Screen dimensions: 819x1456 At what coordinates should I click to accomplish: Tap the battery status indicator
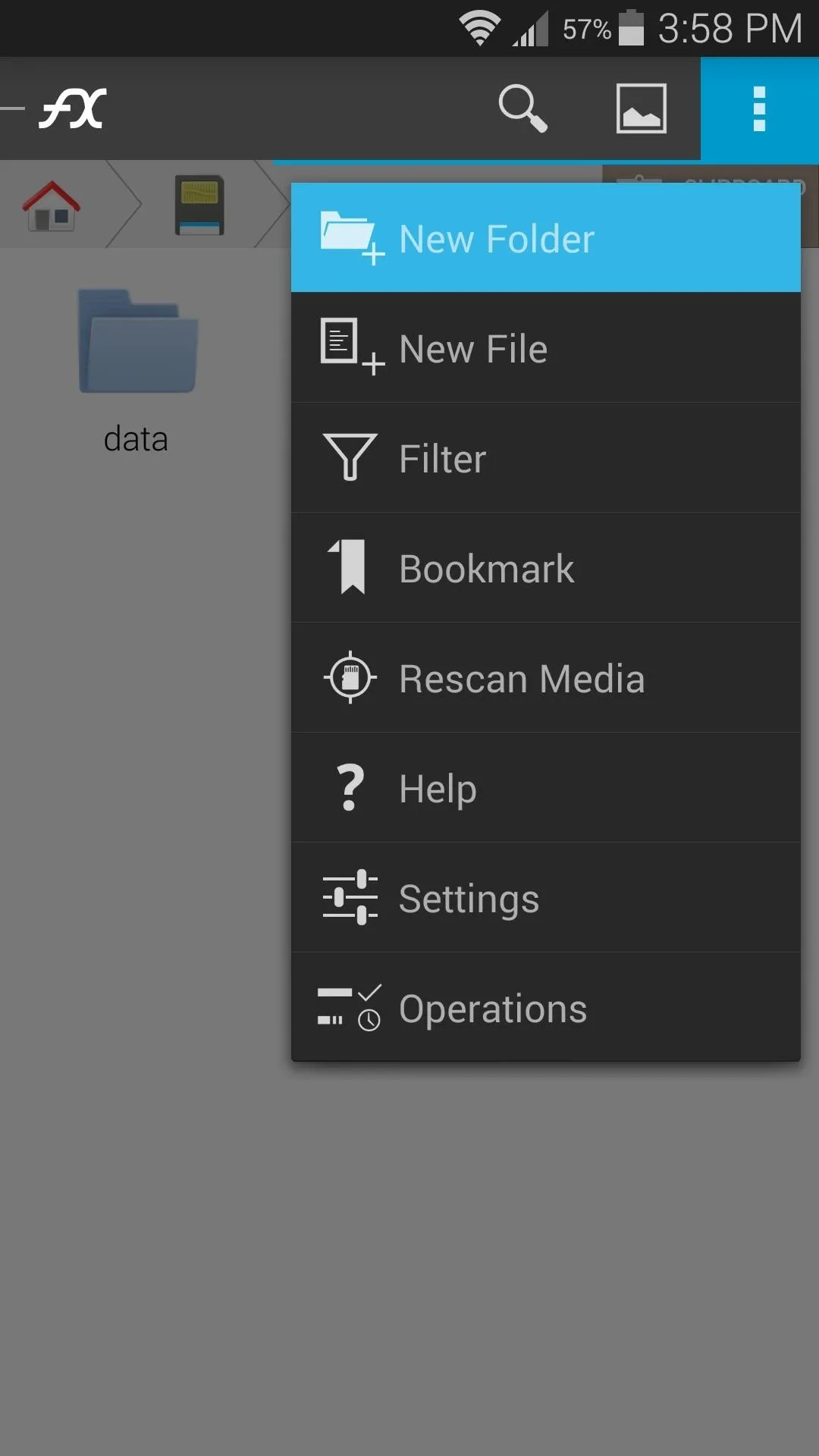click(x=632, y=28)
